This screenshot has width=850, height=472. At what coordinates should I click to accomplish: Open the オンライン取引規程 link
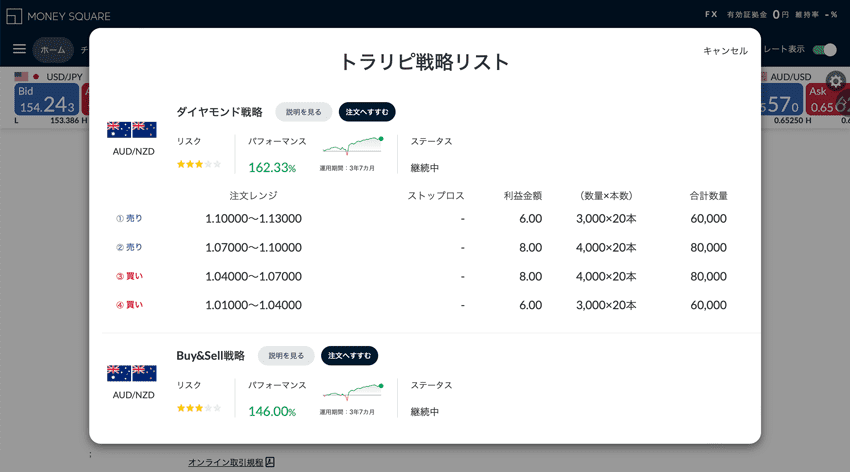coord(225,462)
